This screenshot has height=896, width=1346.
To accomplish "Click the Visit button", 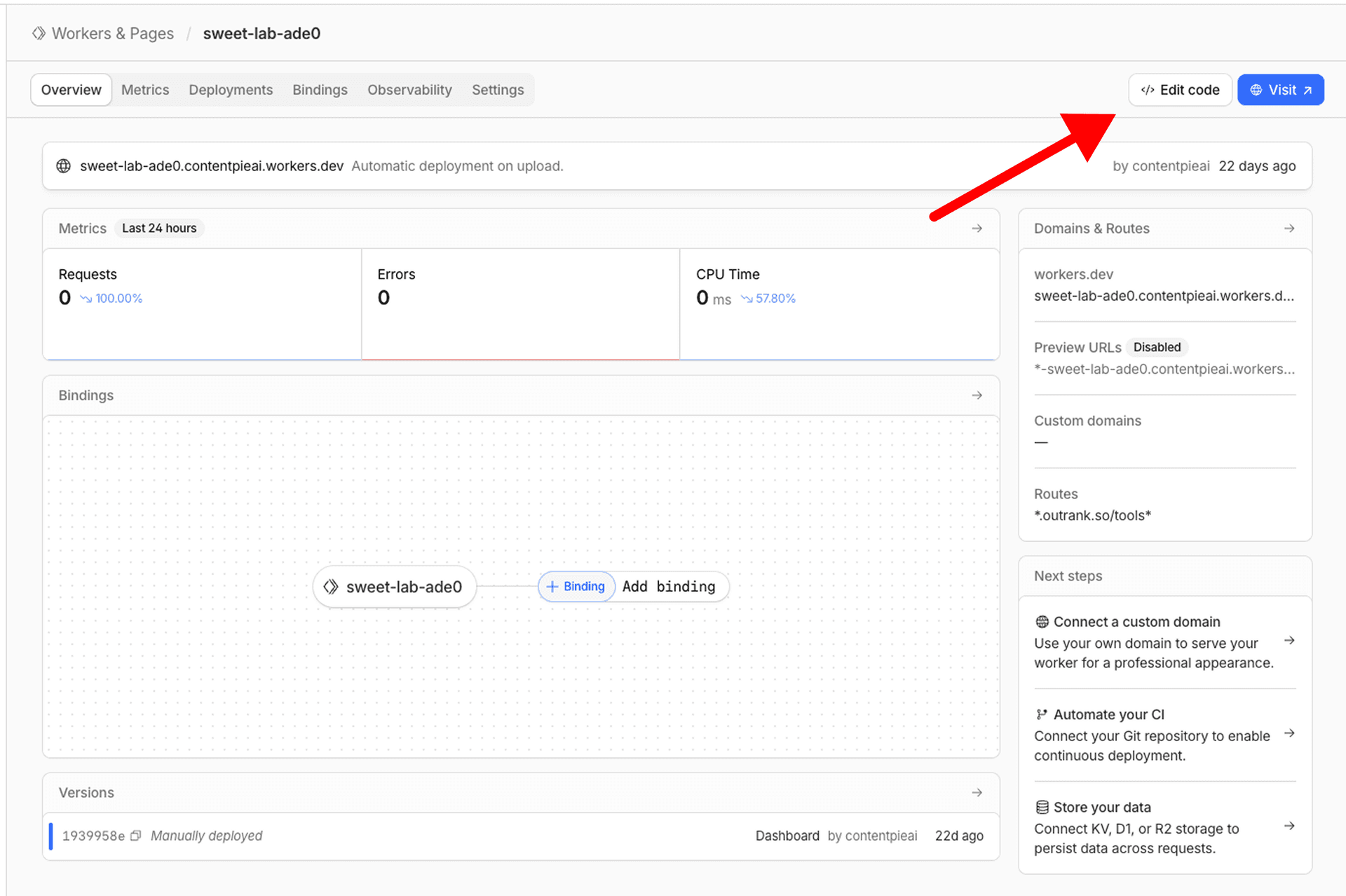I will tap(1281, 90).
